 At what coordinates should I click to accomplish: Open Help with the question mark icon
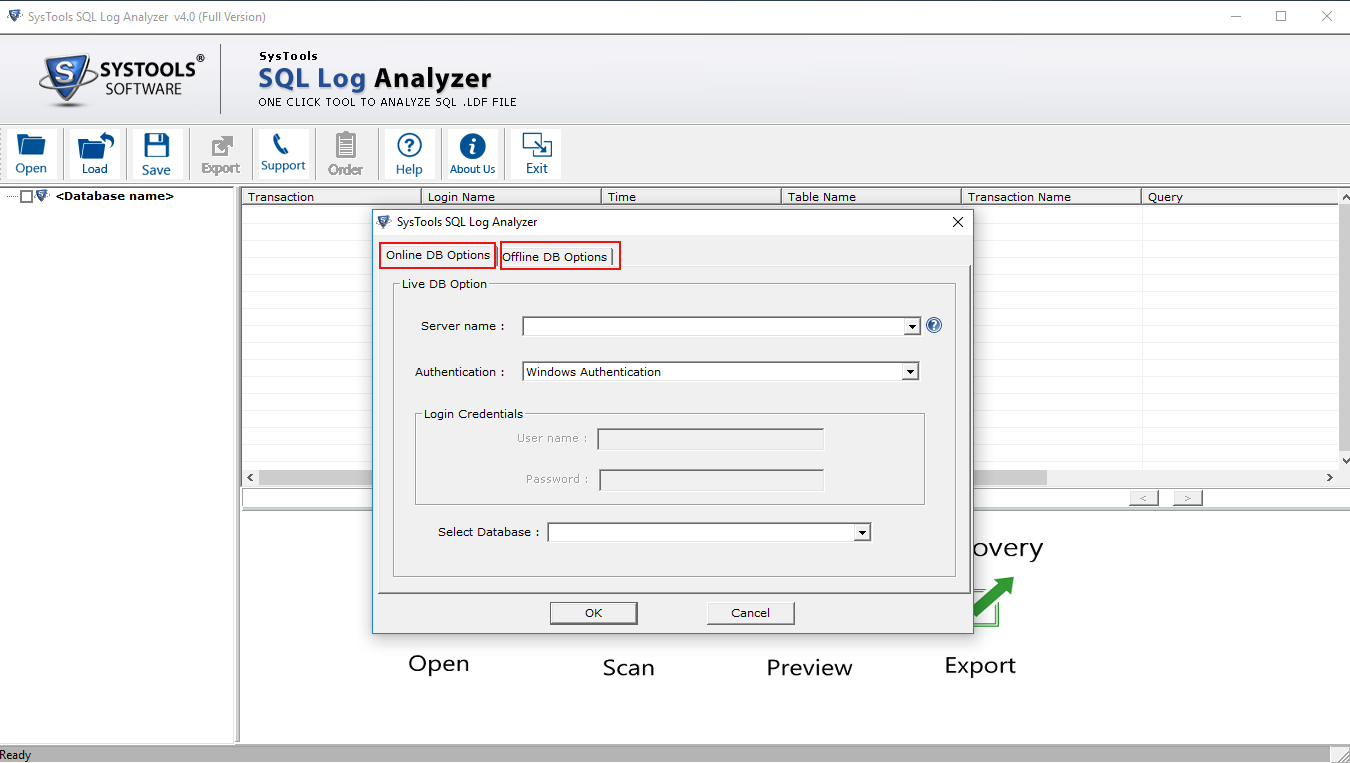click(409, 154)
